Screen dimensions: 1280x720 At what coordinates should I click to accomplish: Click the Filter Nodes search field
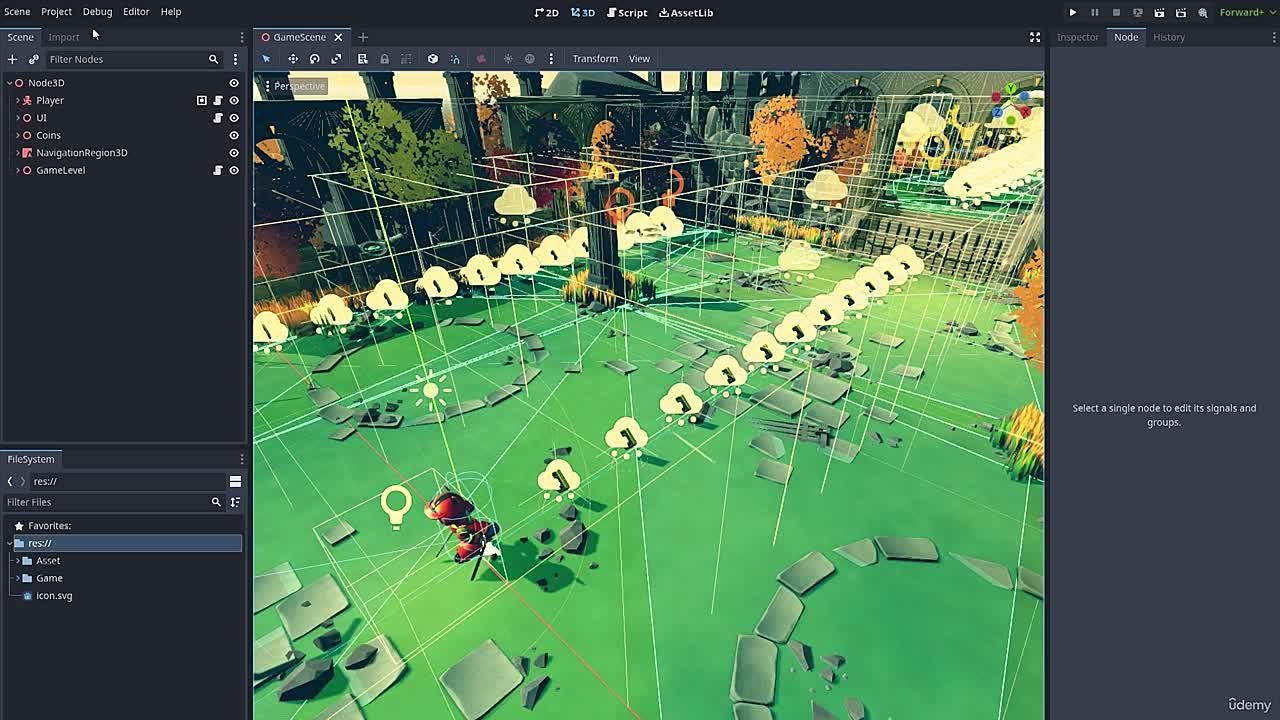(x=125, y=59)
